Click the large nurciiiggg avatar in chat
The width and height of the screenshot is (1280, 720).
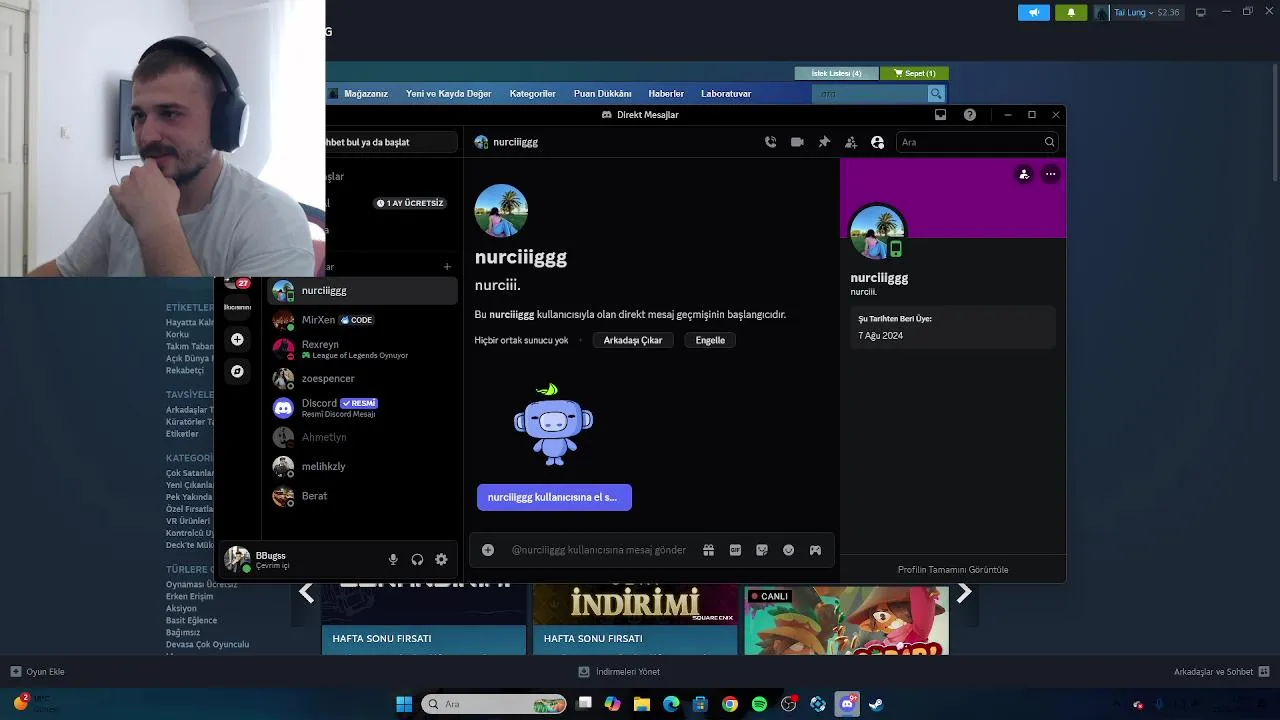[501, 211]
